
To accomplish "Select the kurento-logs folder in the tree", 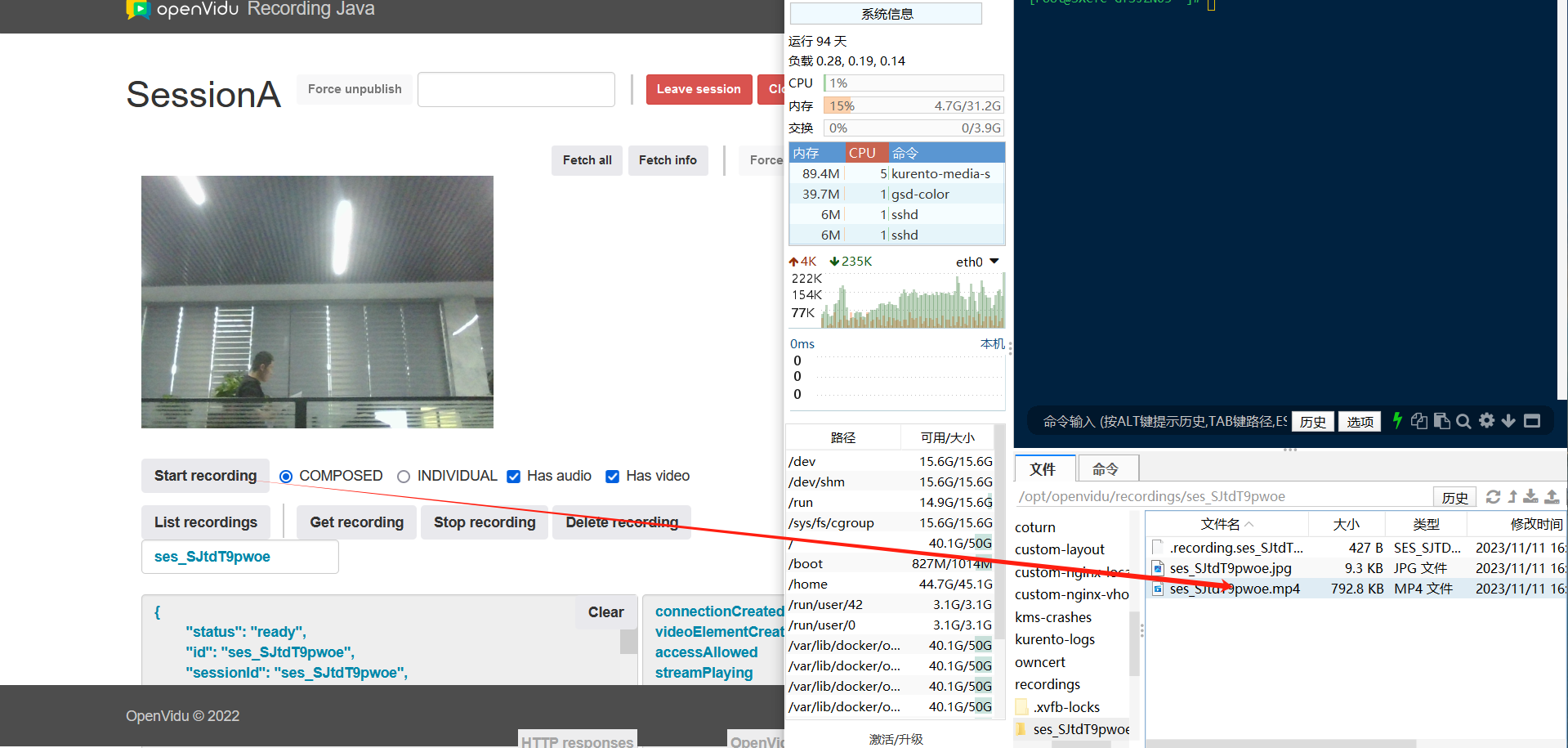I will pyautogui.click(x=1055, y=639).
